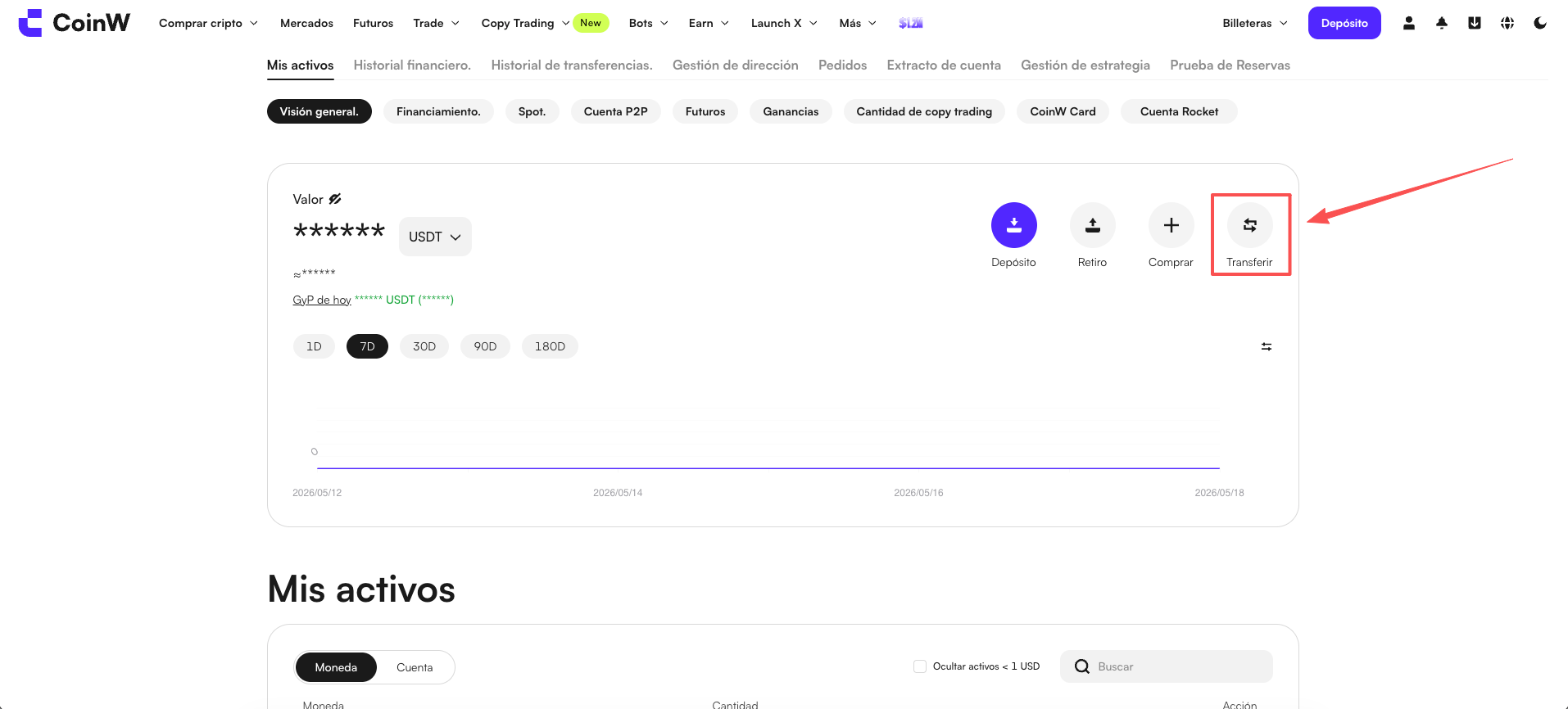The height and width of the screenshot is (709, 1568).
Task: Expand the Comprar cripto menu
Action: tap(208, 23)
